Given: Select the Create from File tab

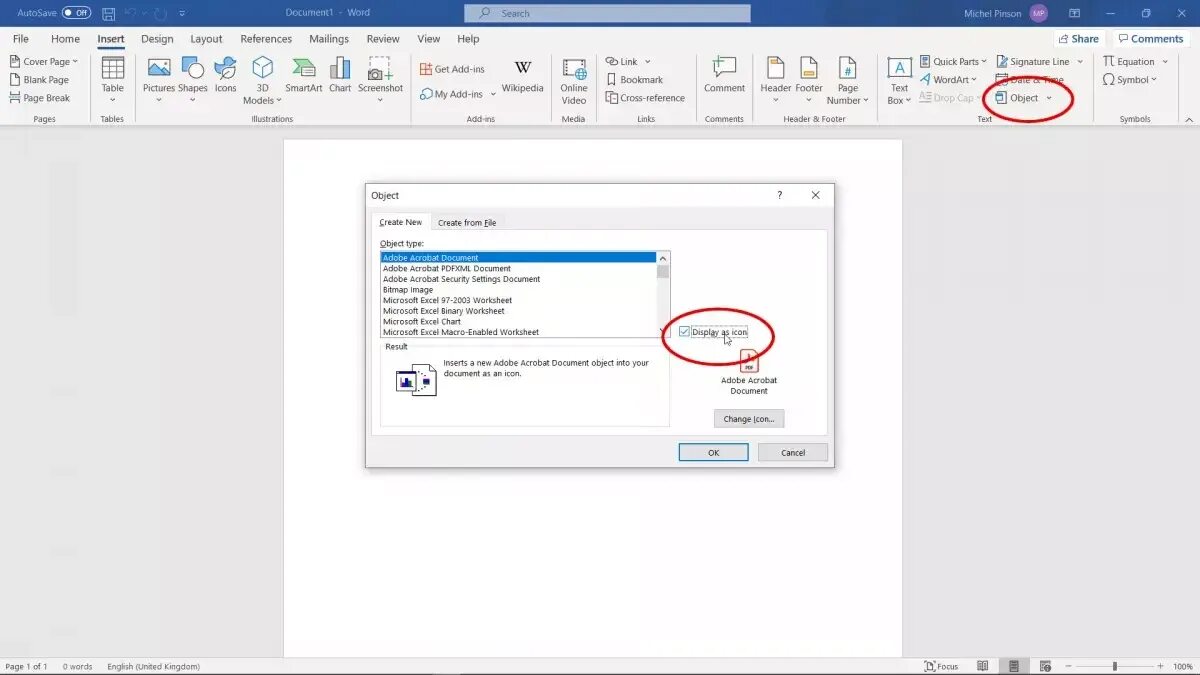Looking at the screenshot, I should [467, 222].
